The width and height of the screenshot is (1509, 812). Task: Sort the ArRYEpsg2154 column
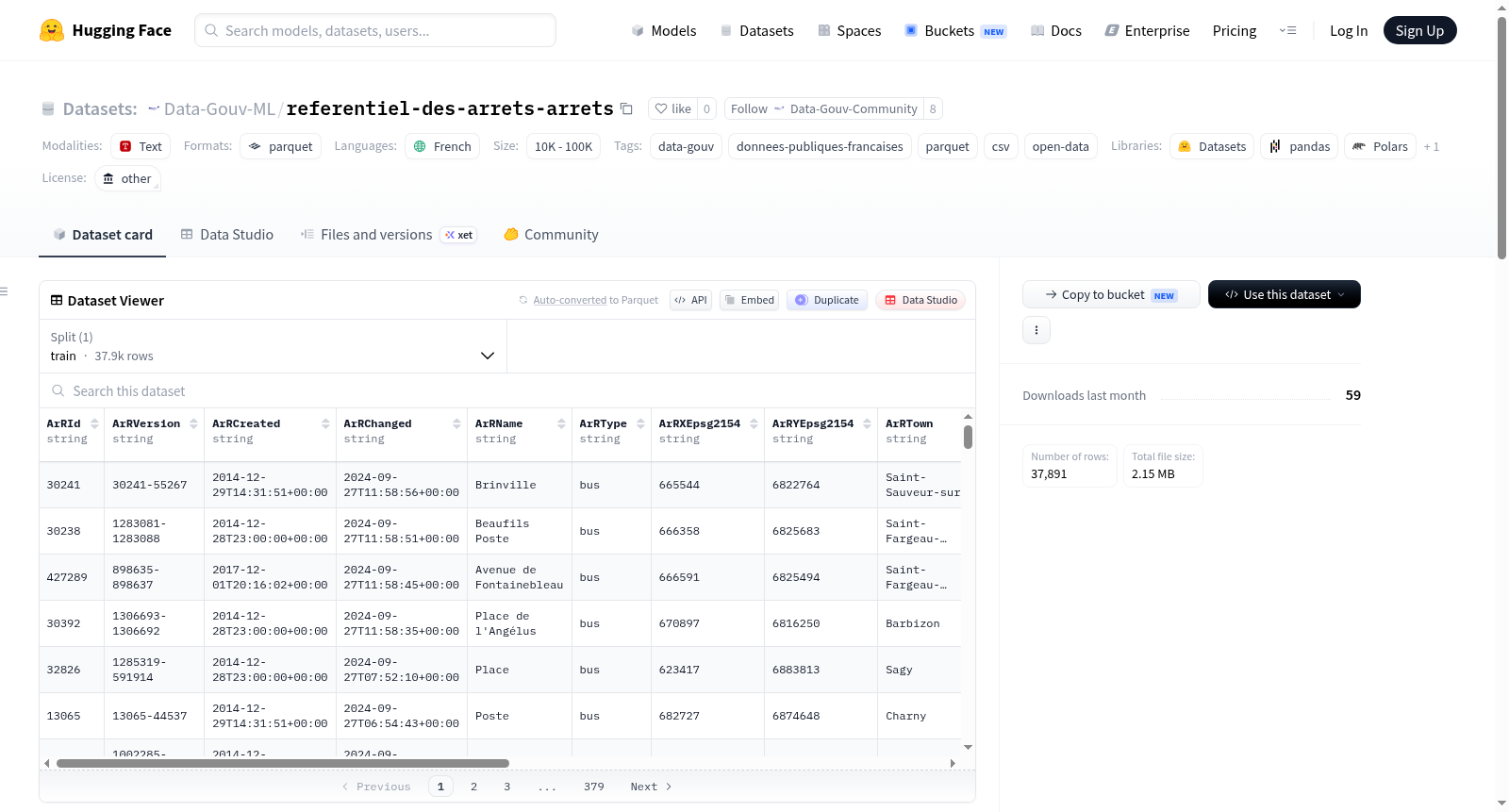click(x=867, y=423)
